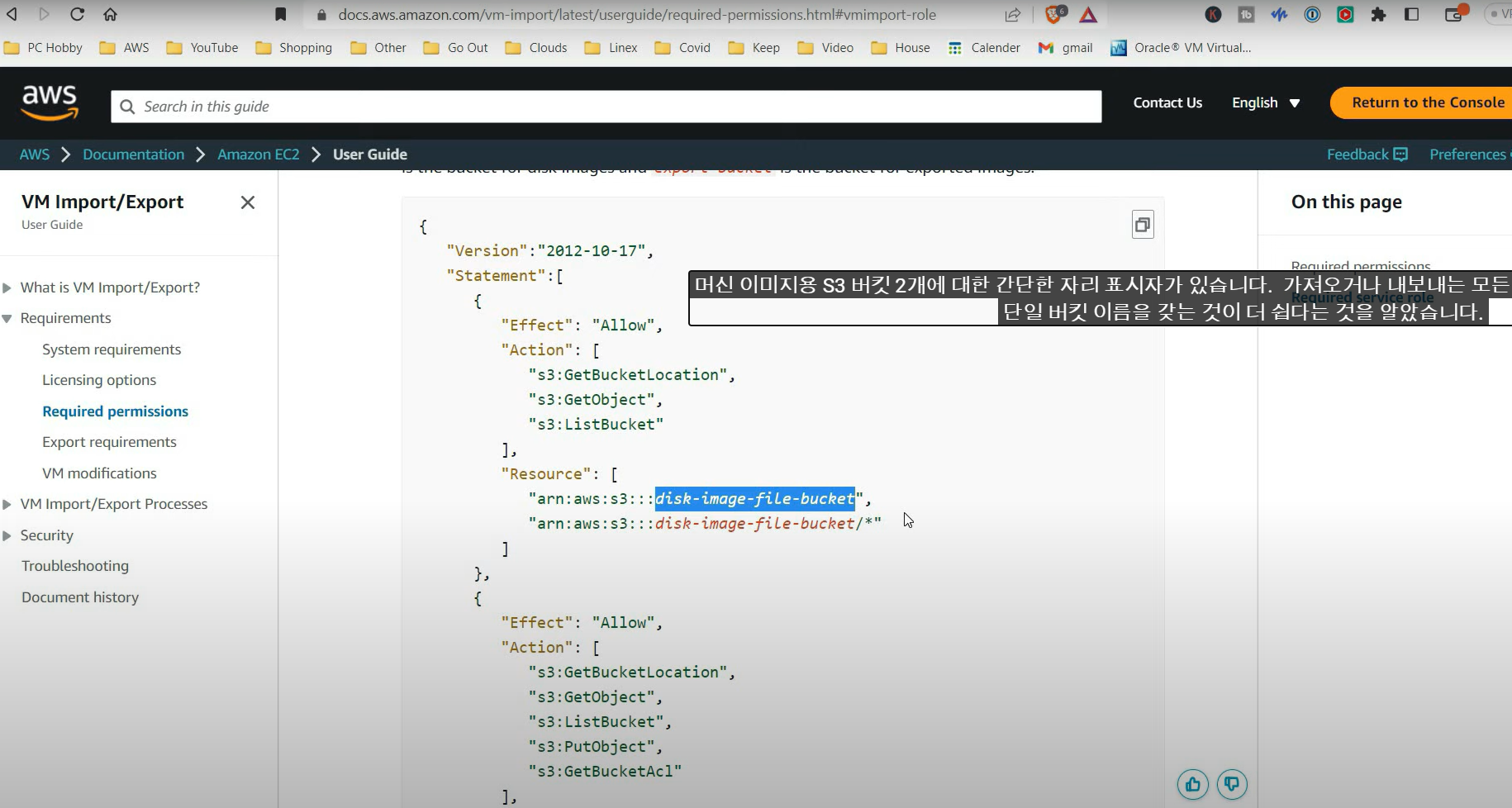Open the PC Hobby bookmarks folder

point(44,48)
